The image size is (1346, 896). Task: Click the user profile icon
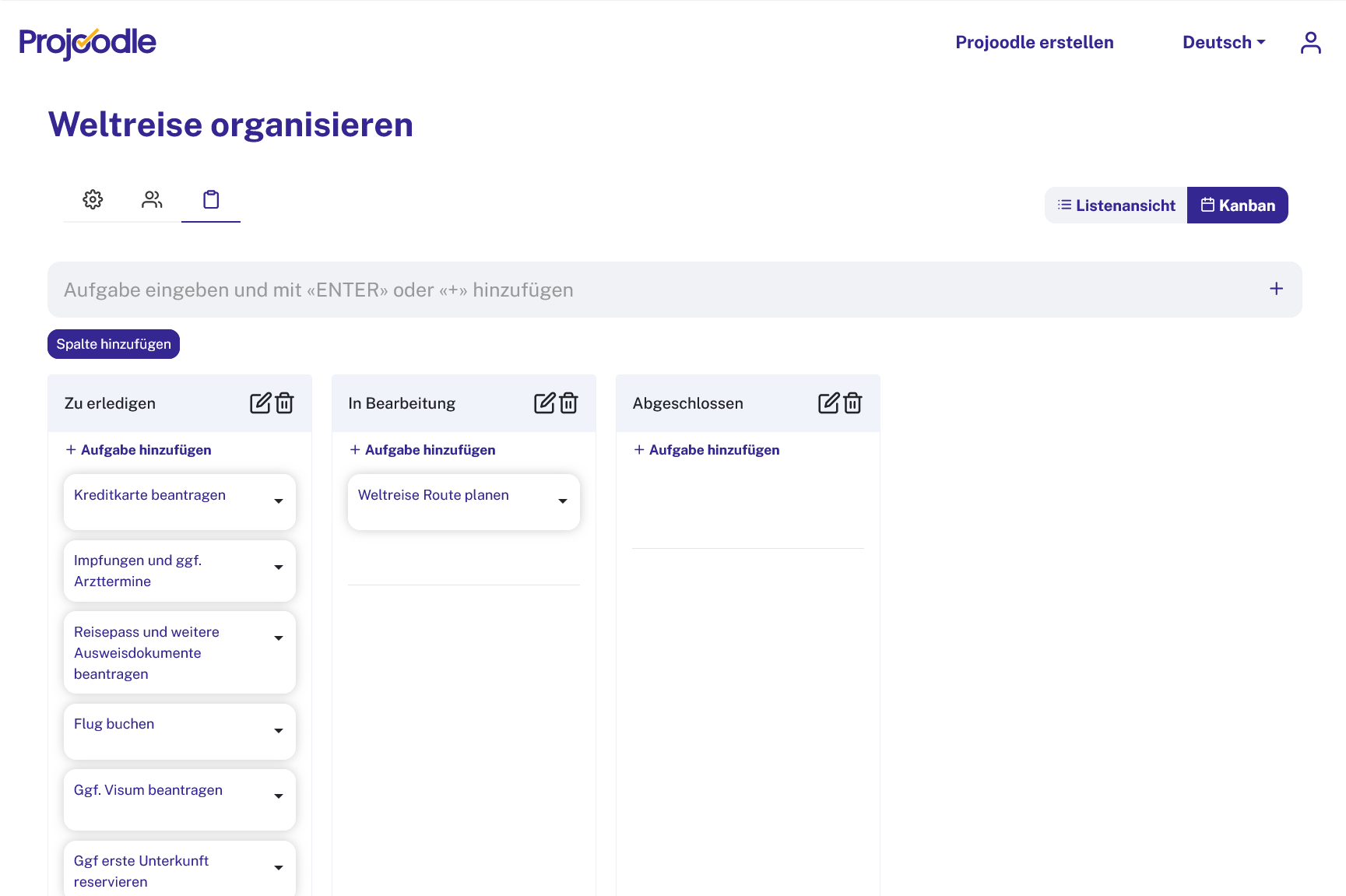[x=1310, y=43]
